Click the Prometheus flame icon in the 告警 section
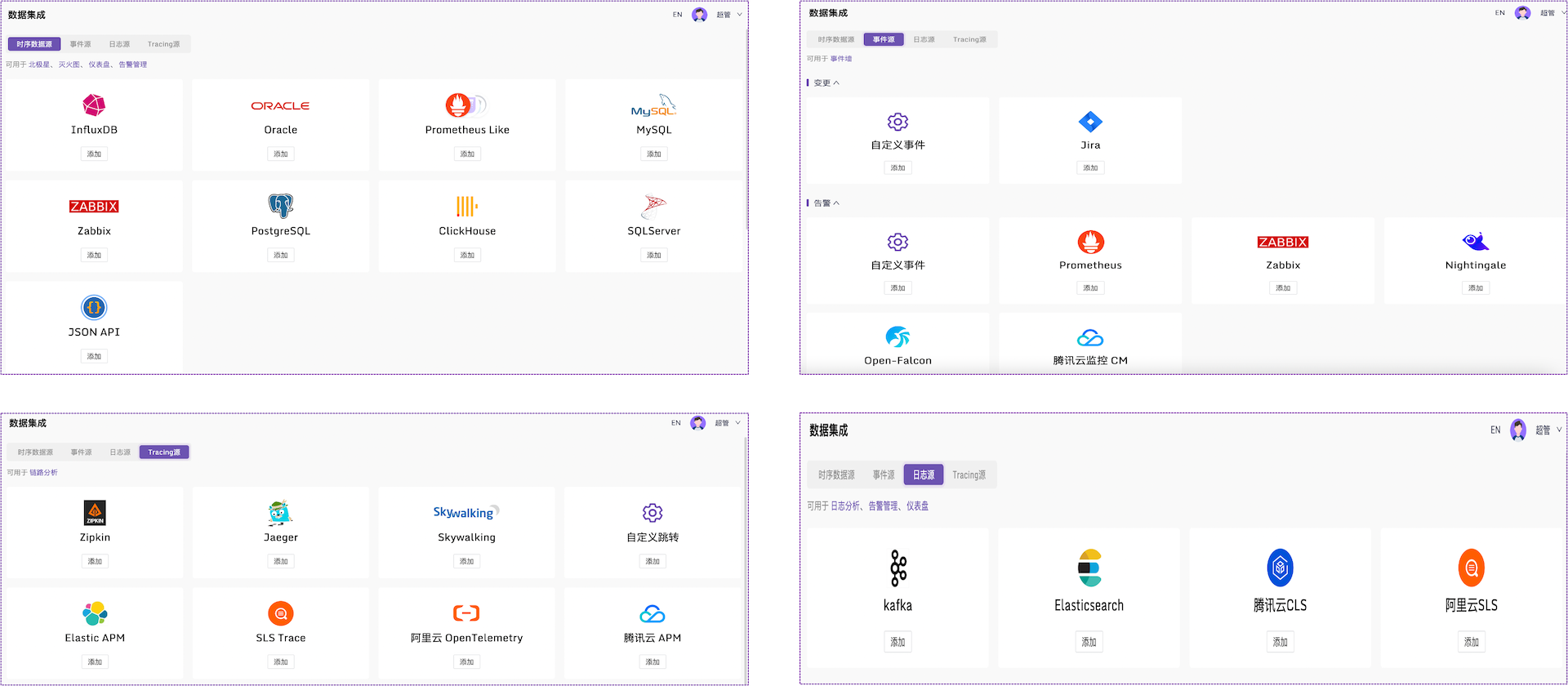 coord(1090,242)
